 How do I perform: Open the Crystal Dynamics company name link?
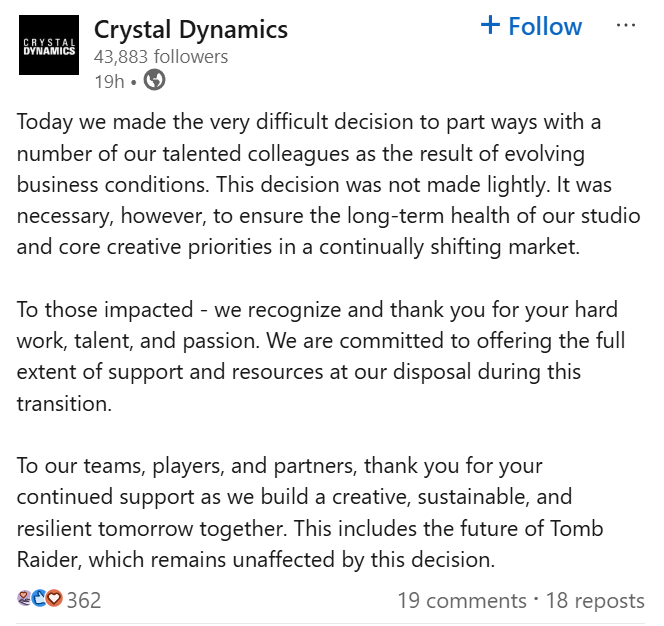tap(191, 29)
